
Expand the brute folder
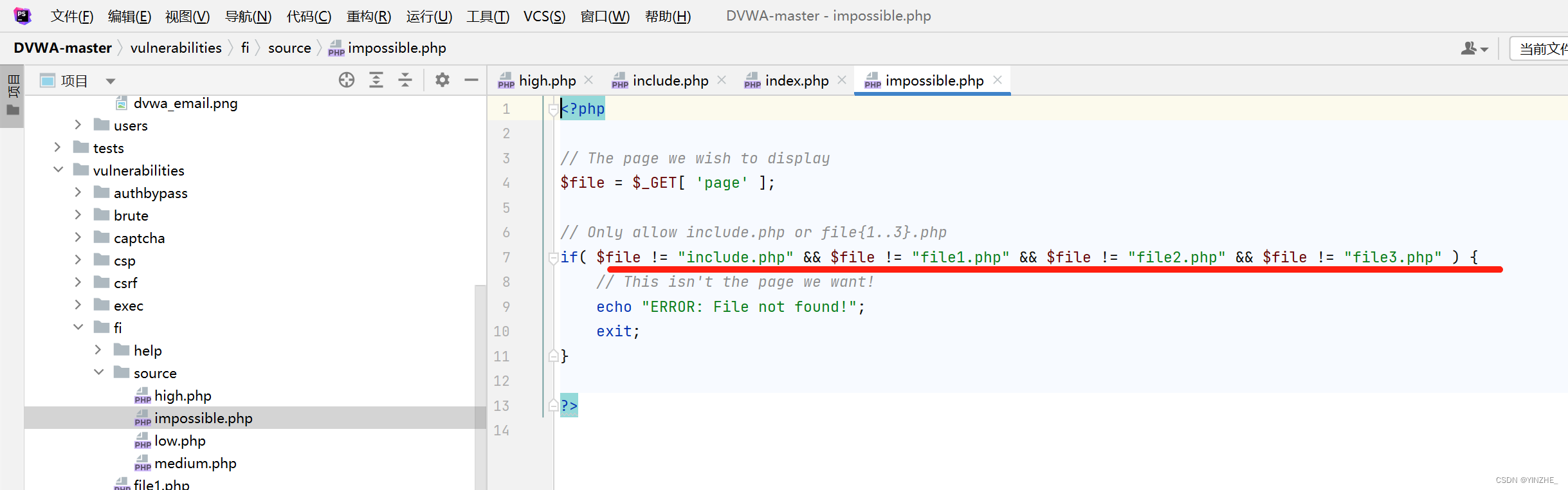coord(78,215)
